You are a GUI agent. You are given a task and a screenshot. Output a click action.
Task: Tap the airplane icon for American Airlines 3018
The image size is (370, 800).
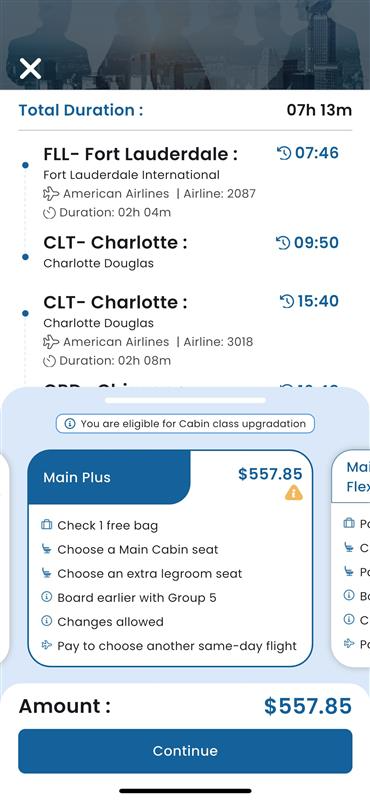51,342
